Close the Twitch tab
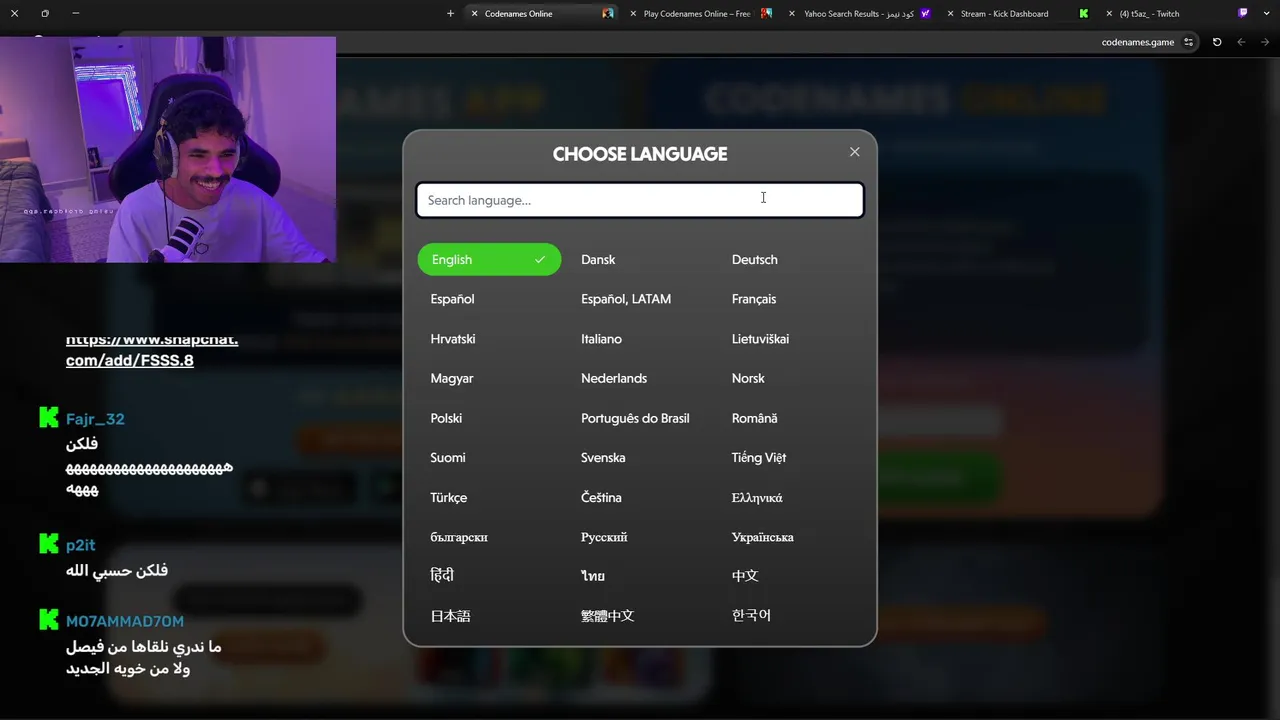This screenshot has width=1280, height=720. click(x=1108, y=14)
